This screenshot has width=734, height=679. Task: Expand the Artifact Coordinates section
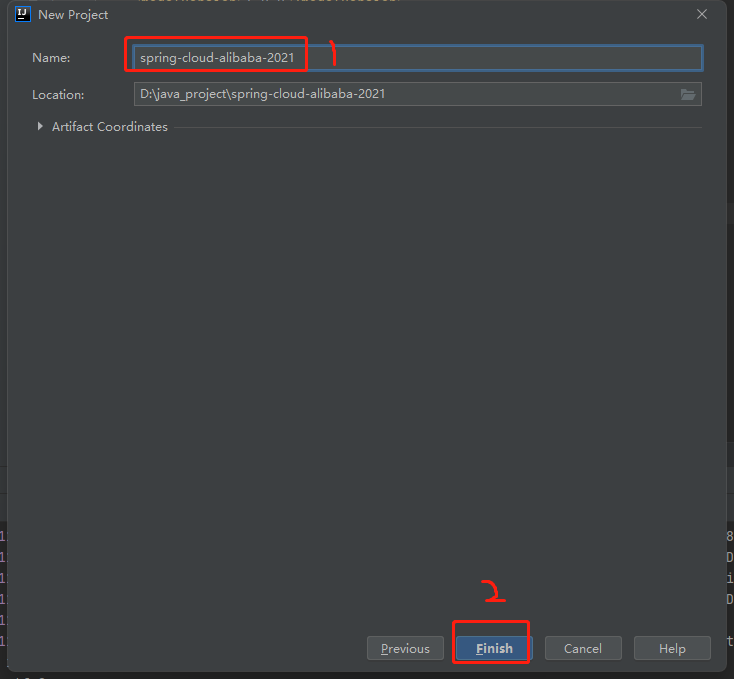(40, 126)
